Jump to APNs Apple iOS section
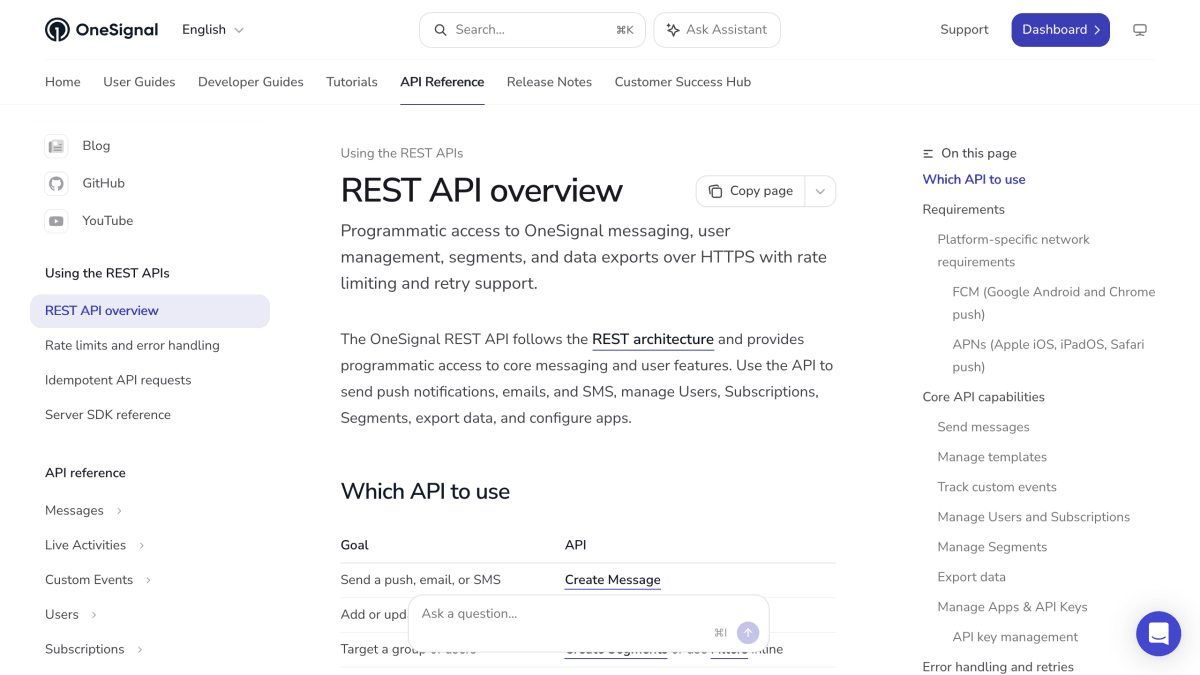 [1048, 356]
